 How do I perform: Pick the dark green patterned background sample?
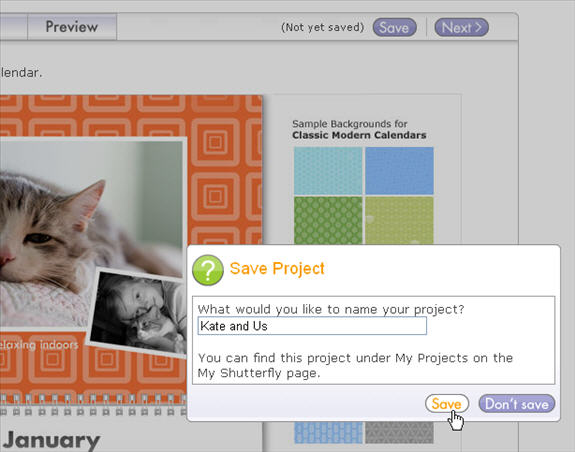pos(328,220)
